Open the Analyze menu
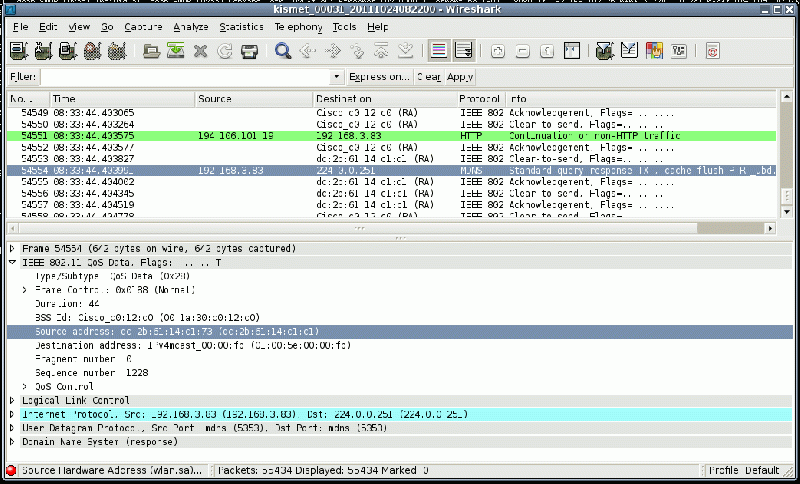This screenshot has width=800, height=484. tap(191, 27)
